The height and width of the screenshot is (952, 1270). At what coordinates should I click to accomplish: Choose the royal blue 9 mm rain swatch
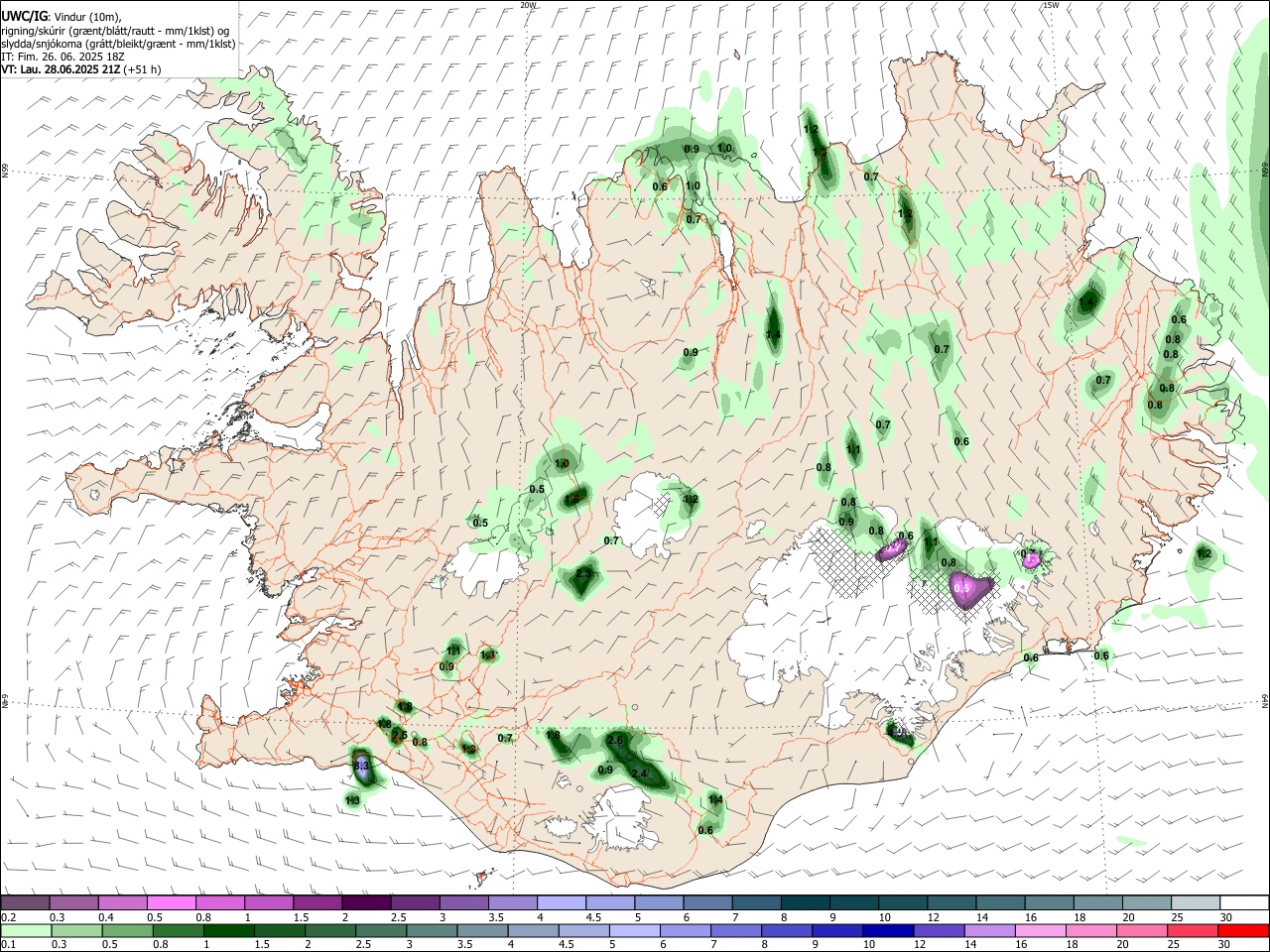[837, 931]
